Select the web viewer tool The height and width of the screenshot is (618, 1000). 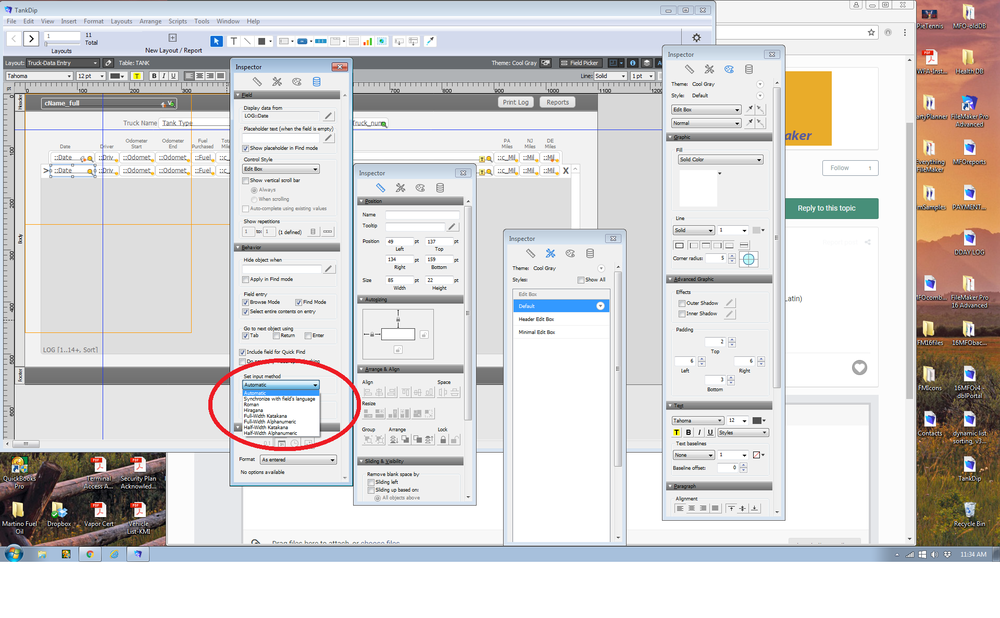[x=381, y=41]
